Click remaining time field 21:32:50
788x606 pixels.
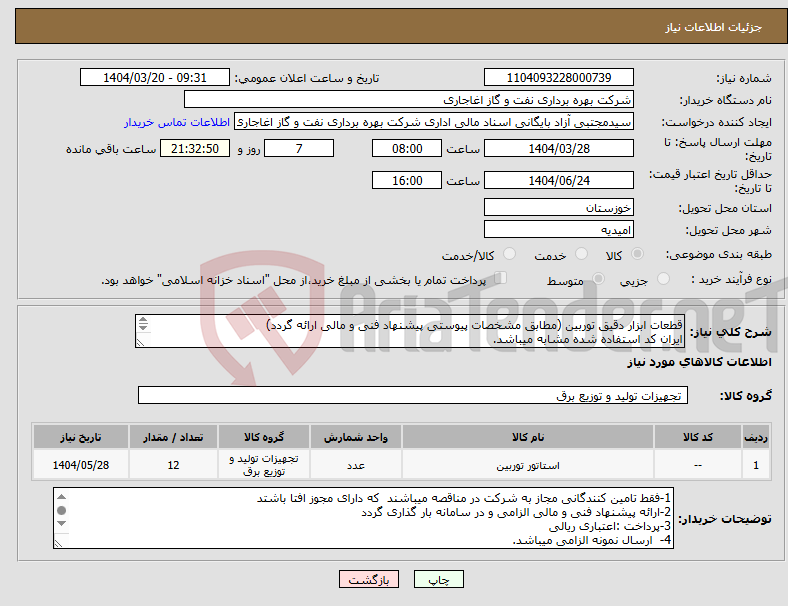tap(195, 148)
